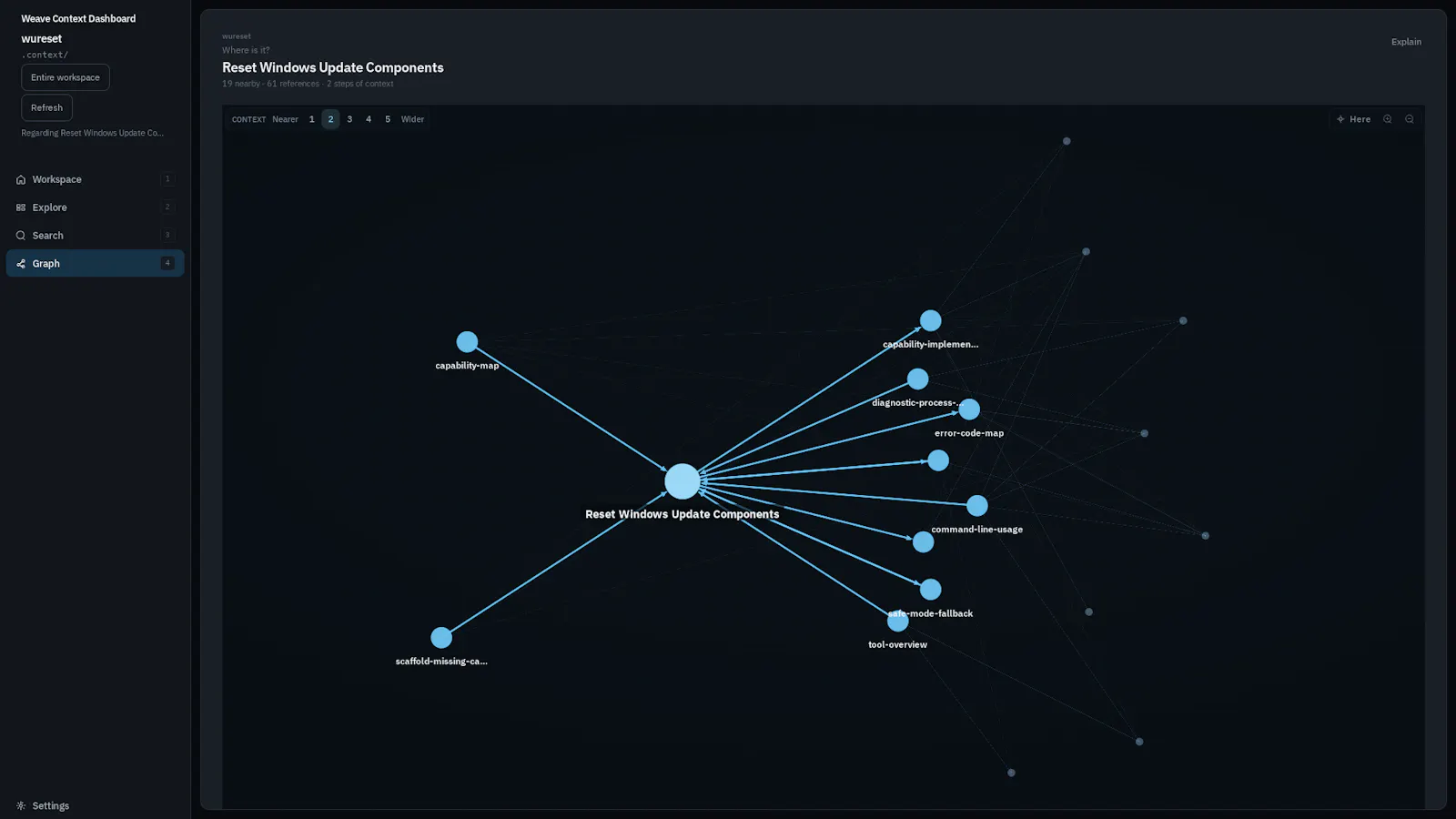Click Wider to expand context
The image size is (1456, 819).
tap(412, 119)
